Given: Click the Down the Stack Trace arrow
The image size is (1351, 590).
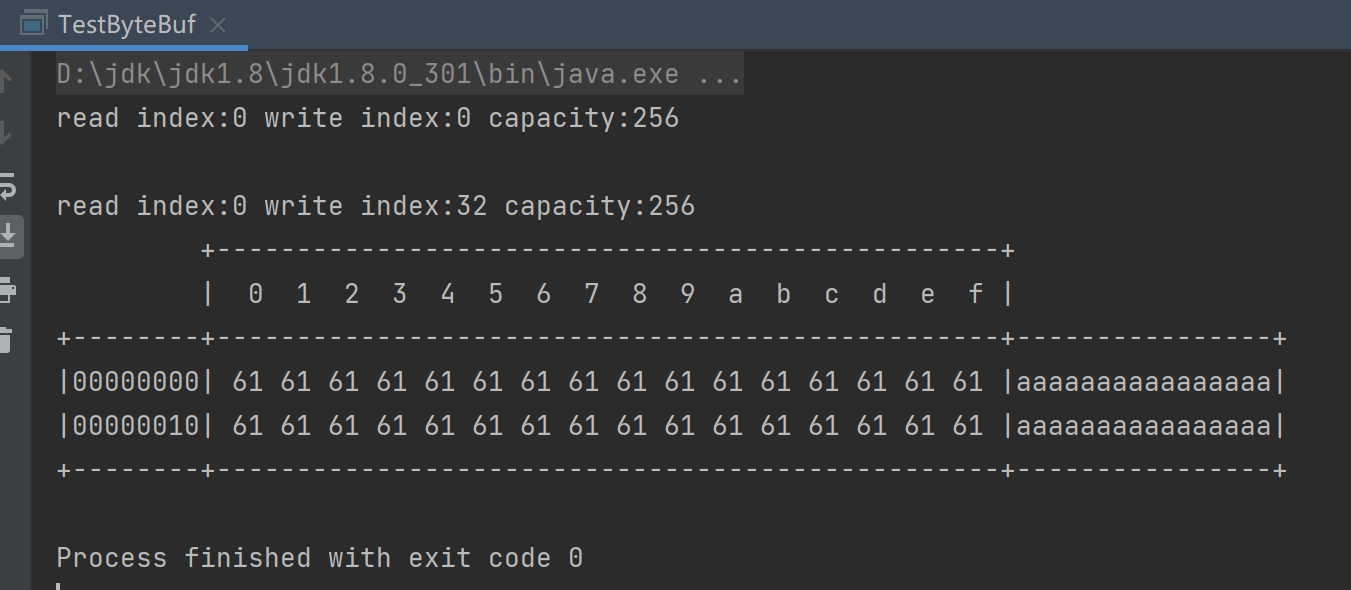Looking at the screenshot, I should pyautogui.click(x=7, y=132).
